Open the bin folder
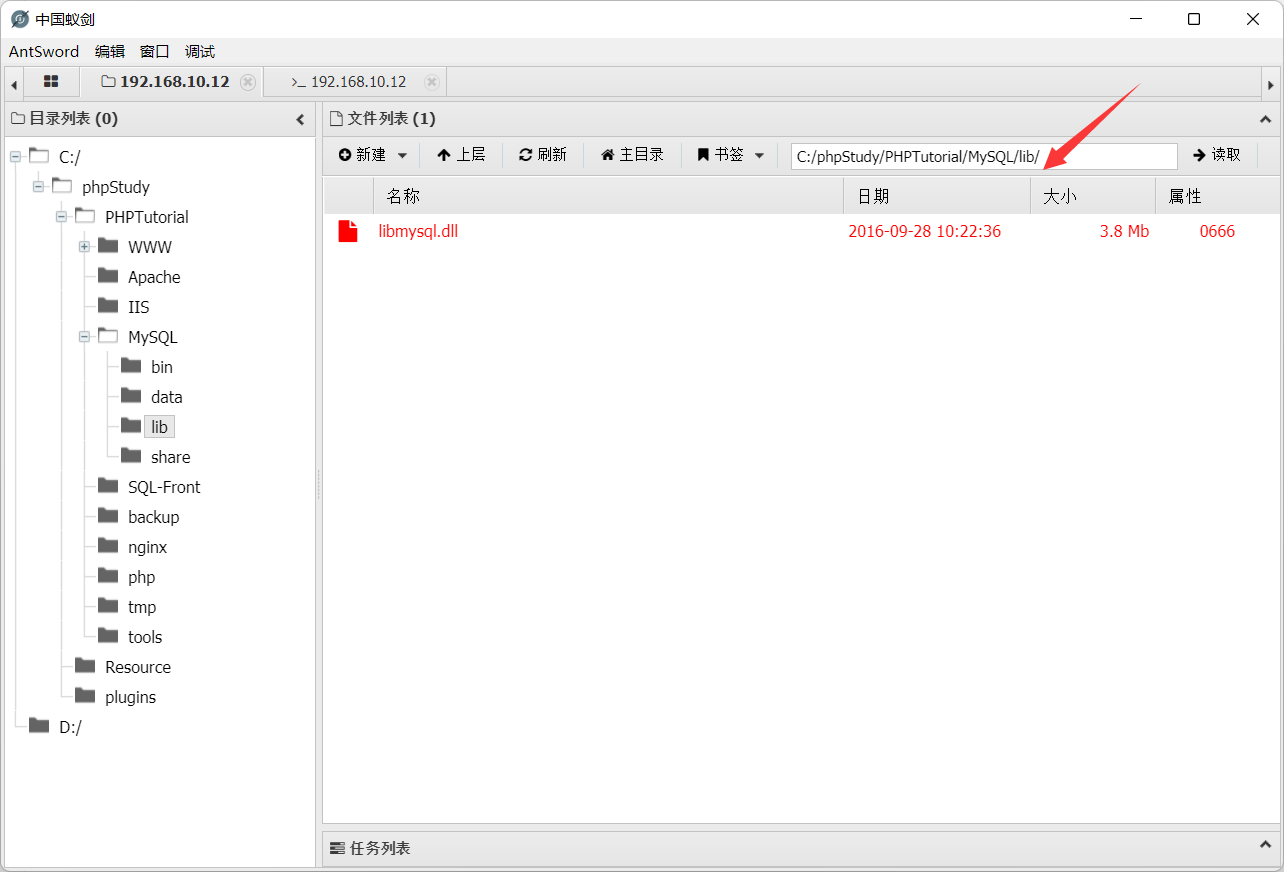 click(x=147, y=366)
